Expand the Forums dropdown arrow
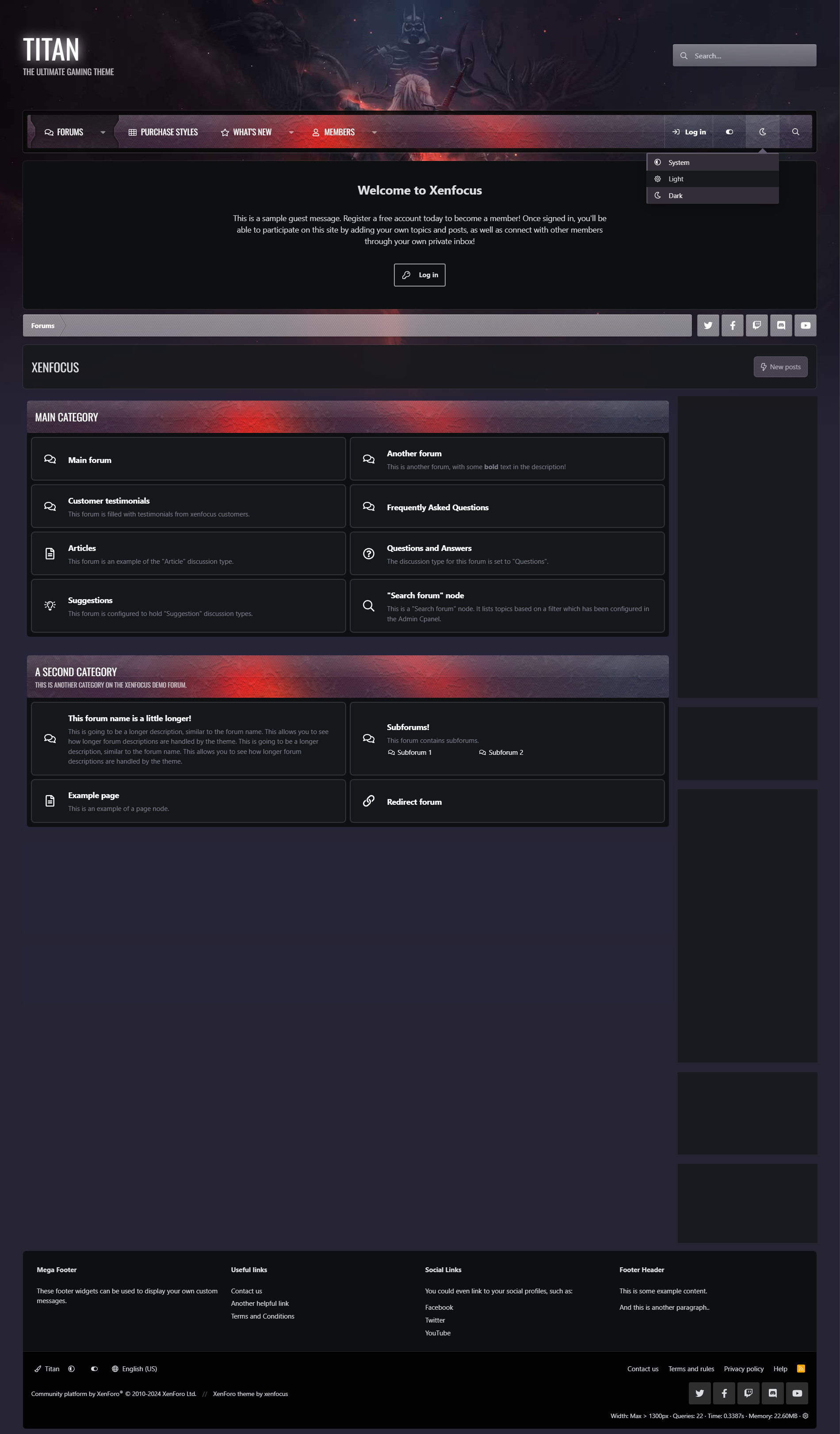 click(x=103, y=133)
